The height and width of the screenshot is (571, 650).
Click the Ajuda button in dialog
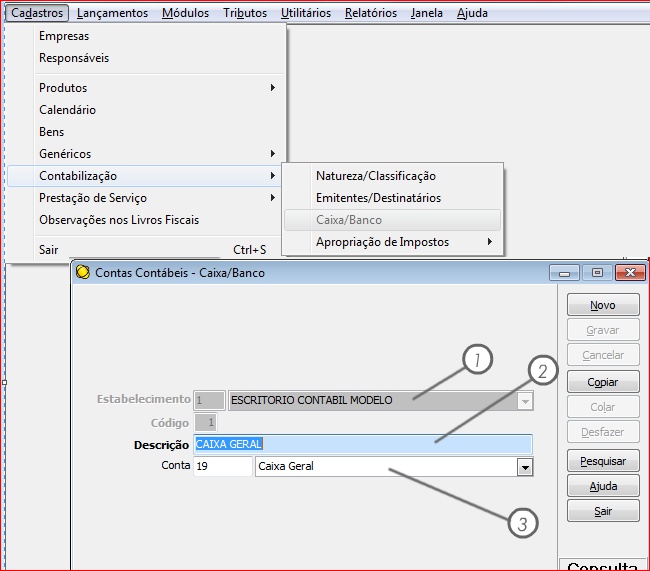click(603, 486)
